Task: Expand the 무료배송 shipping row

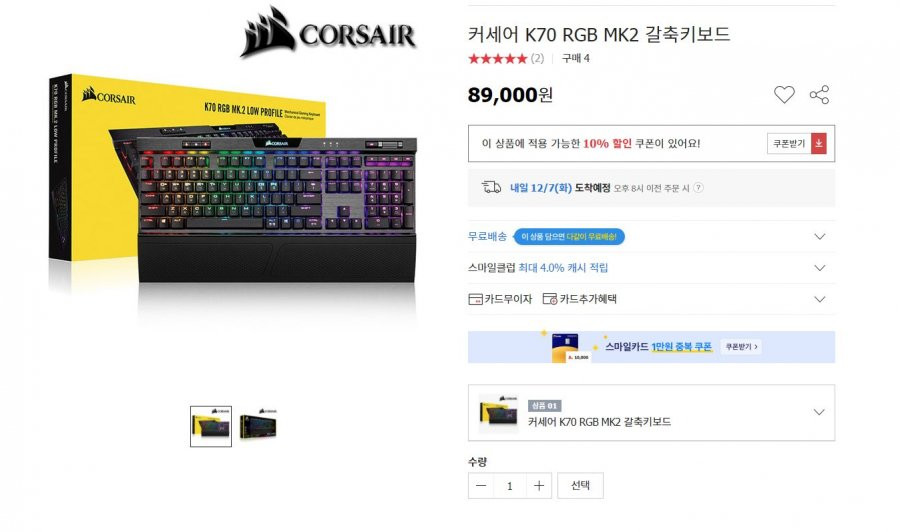Action: (x=651, y=236)
